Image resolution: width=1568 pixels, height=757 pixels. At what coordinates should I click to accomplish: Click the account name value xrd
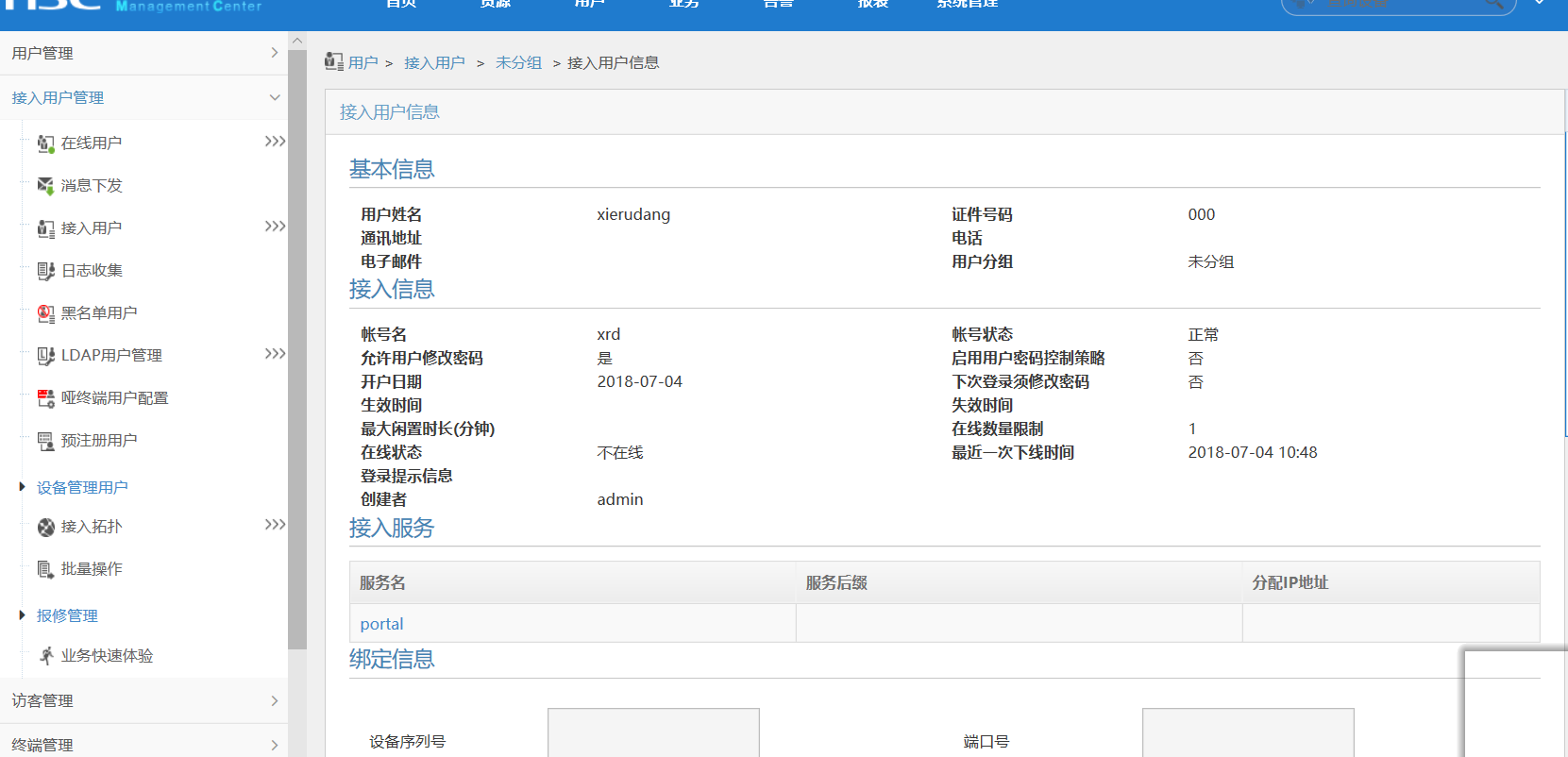coord(609,334)
